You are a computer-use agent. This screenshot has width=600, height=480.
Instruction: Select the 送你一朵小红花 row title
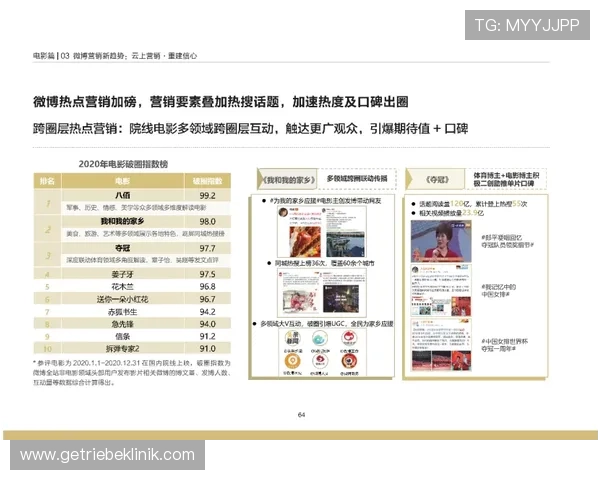click(122, 299)
